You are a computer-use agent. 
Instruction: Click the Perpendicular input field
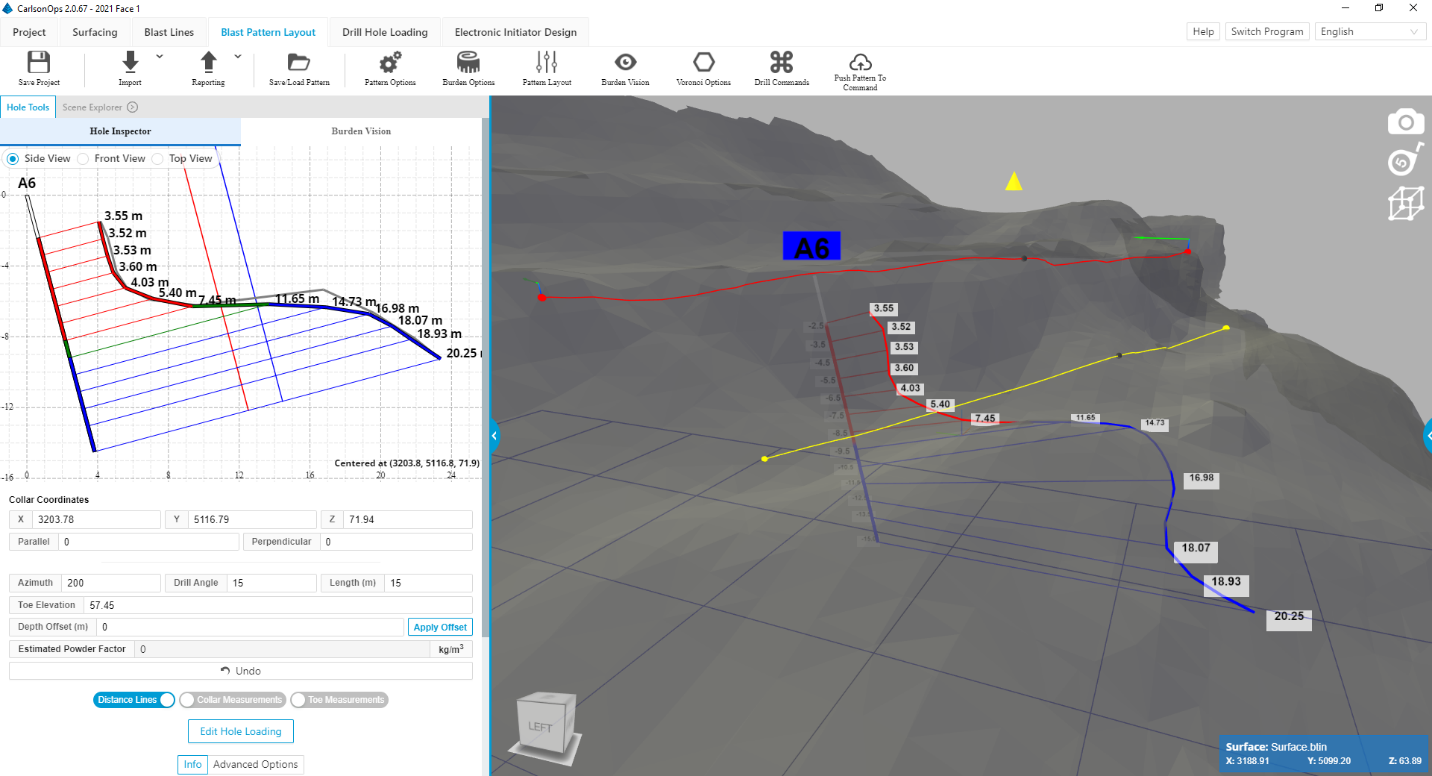[x=396, y=542]
